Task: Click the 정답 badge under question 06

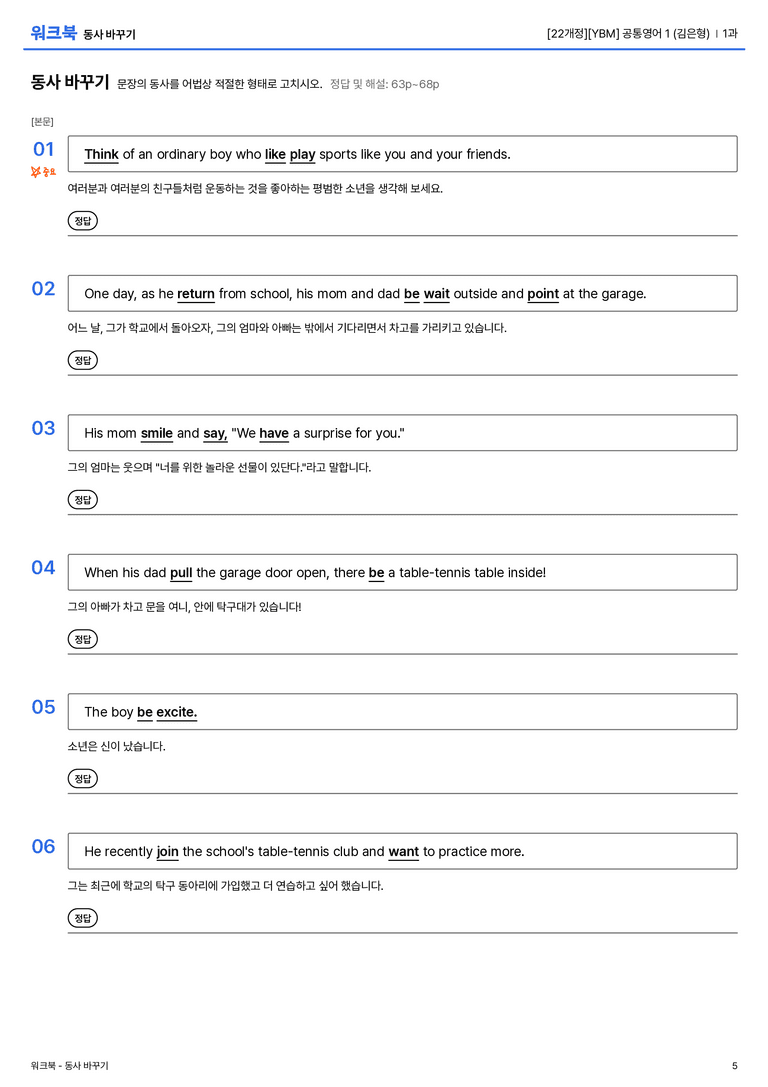Action: point(82,918)
